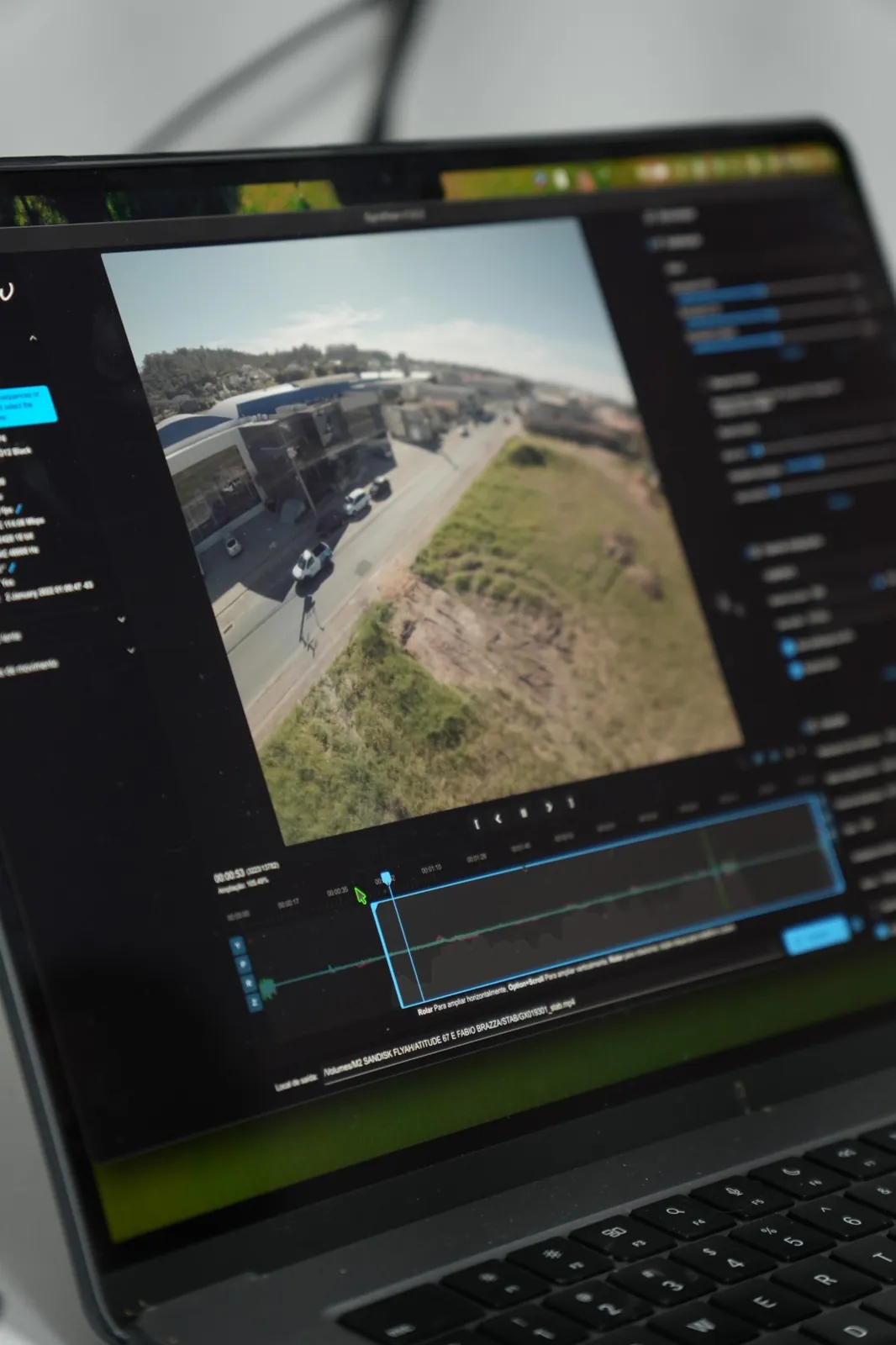Step back to the previous frame

point(498,819)
